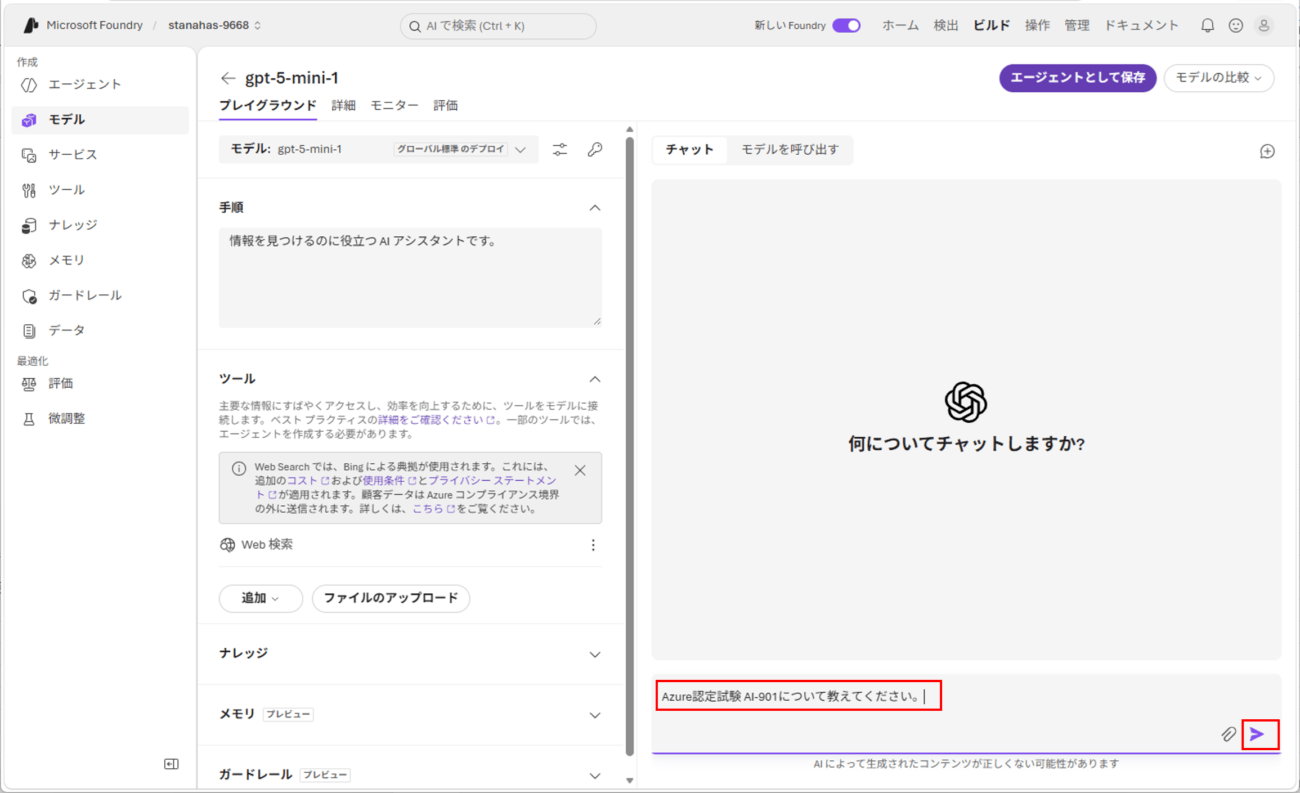This screenshot has width=1300, height=793.
Task: Click the scroll-down arrow of playground panel
Action: (x=630, y=780)
